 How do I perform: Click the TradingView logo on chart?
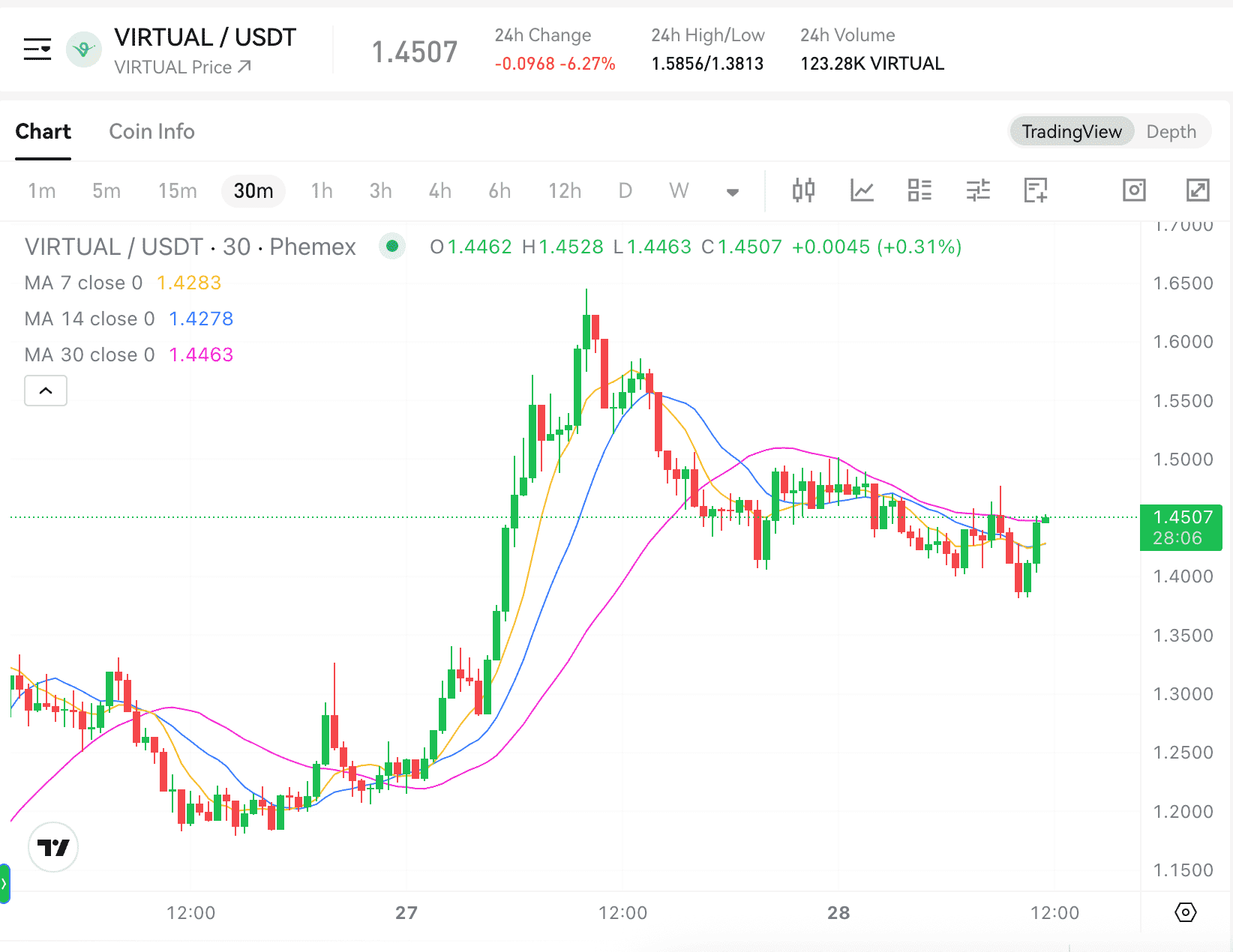point(53,847)
